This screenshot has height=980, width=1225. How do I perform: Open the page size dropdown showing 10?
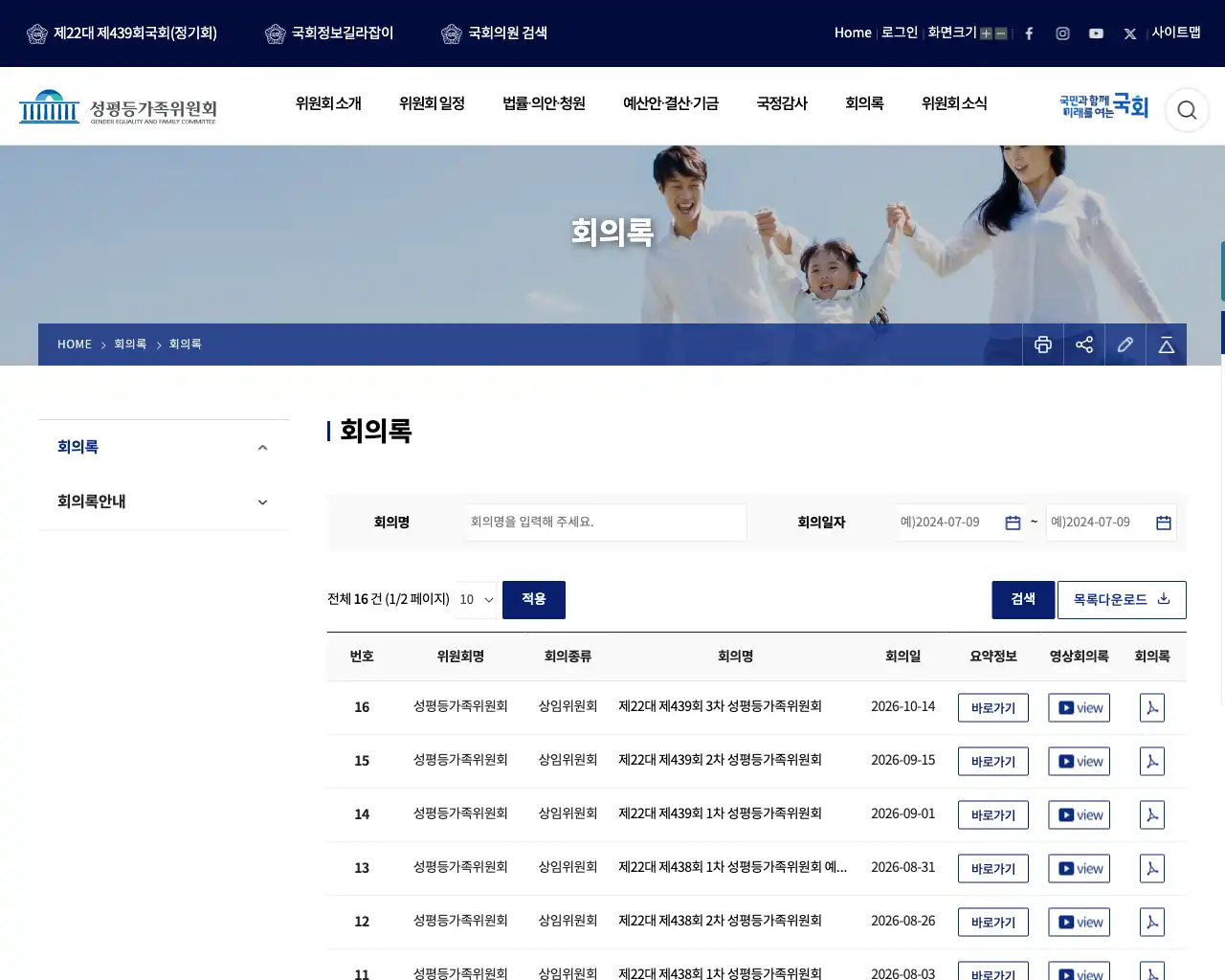point(477,600)
